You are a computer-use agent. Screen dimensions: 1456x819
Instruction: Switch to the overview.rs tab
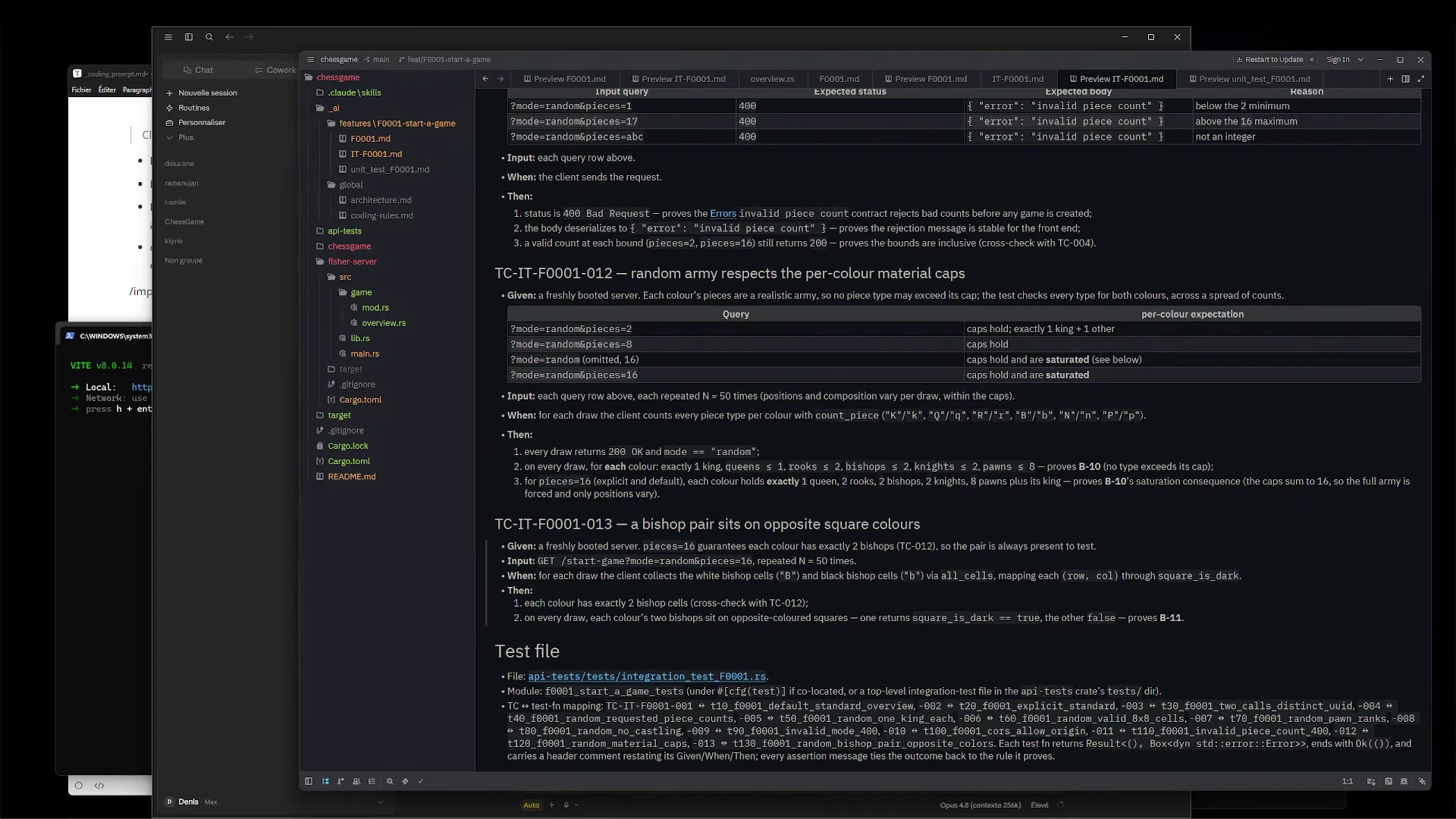point(772,79)
